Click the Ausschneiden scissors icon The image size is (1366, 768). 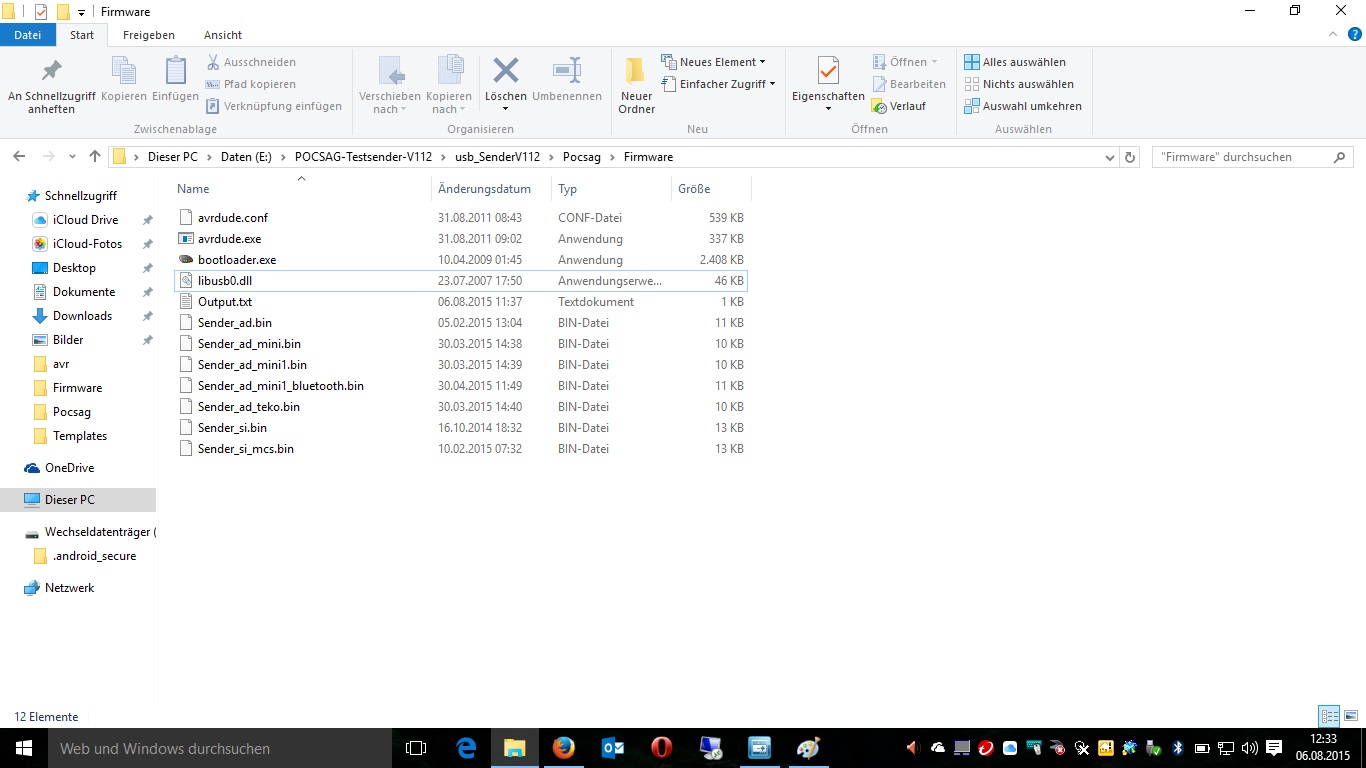click(x=213, y=62)
